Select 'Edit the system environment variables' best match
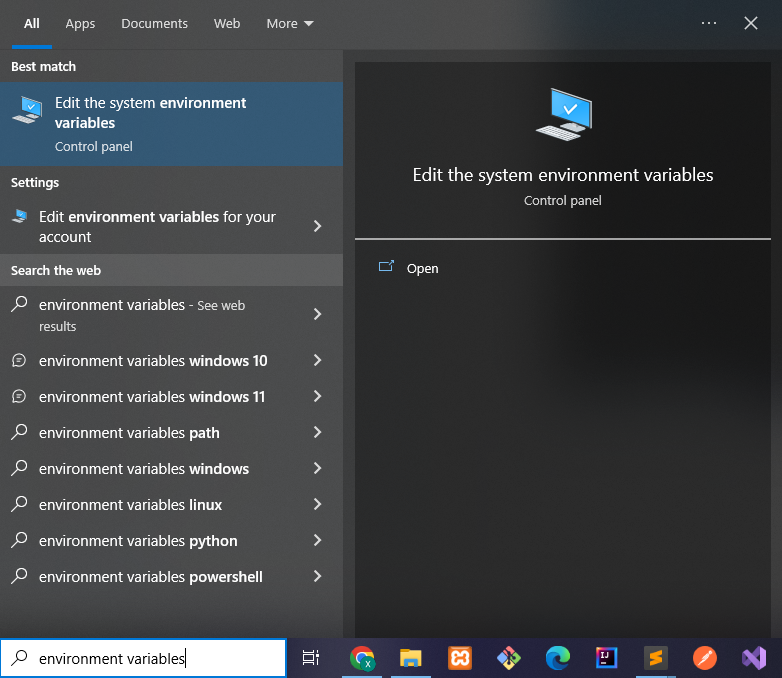Image resolution: width=782 pixels, height=678 pixels. 172,124
